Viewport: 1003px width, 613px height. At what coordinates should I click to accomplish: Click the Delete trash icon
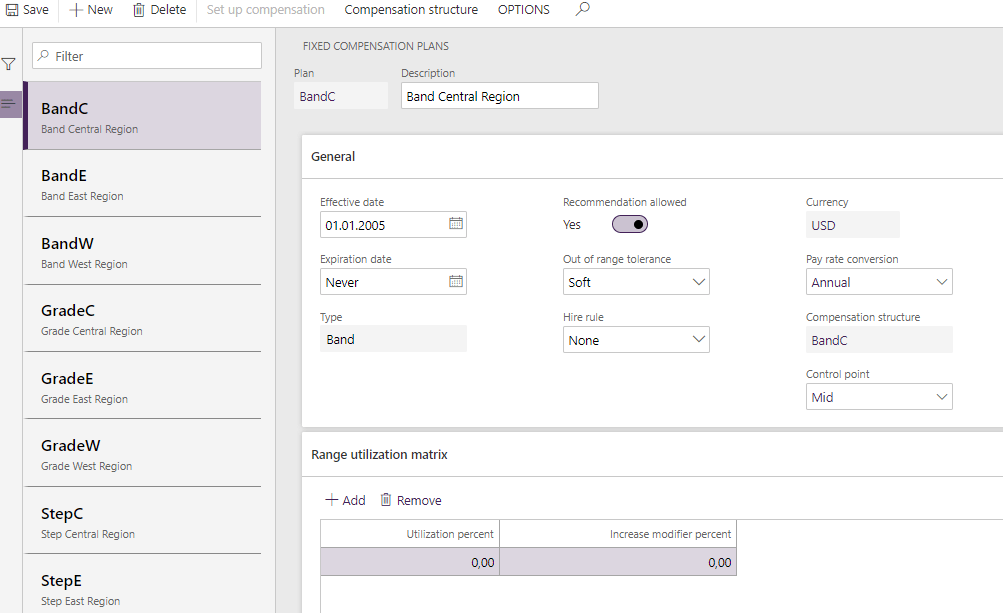pyautogui.click(x=139, y=10)
